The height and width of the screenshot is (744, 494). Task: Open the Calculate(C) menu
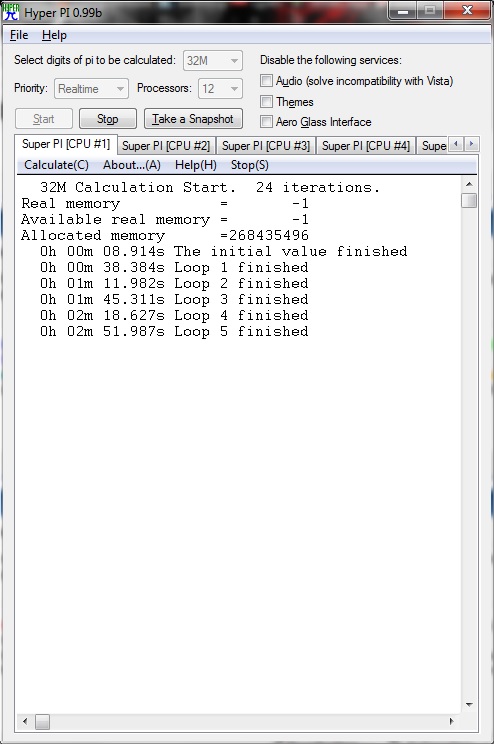pos(56,165)
